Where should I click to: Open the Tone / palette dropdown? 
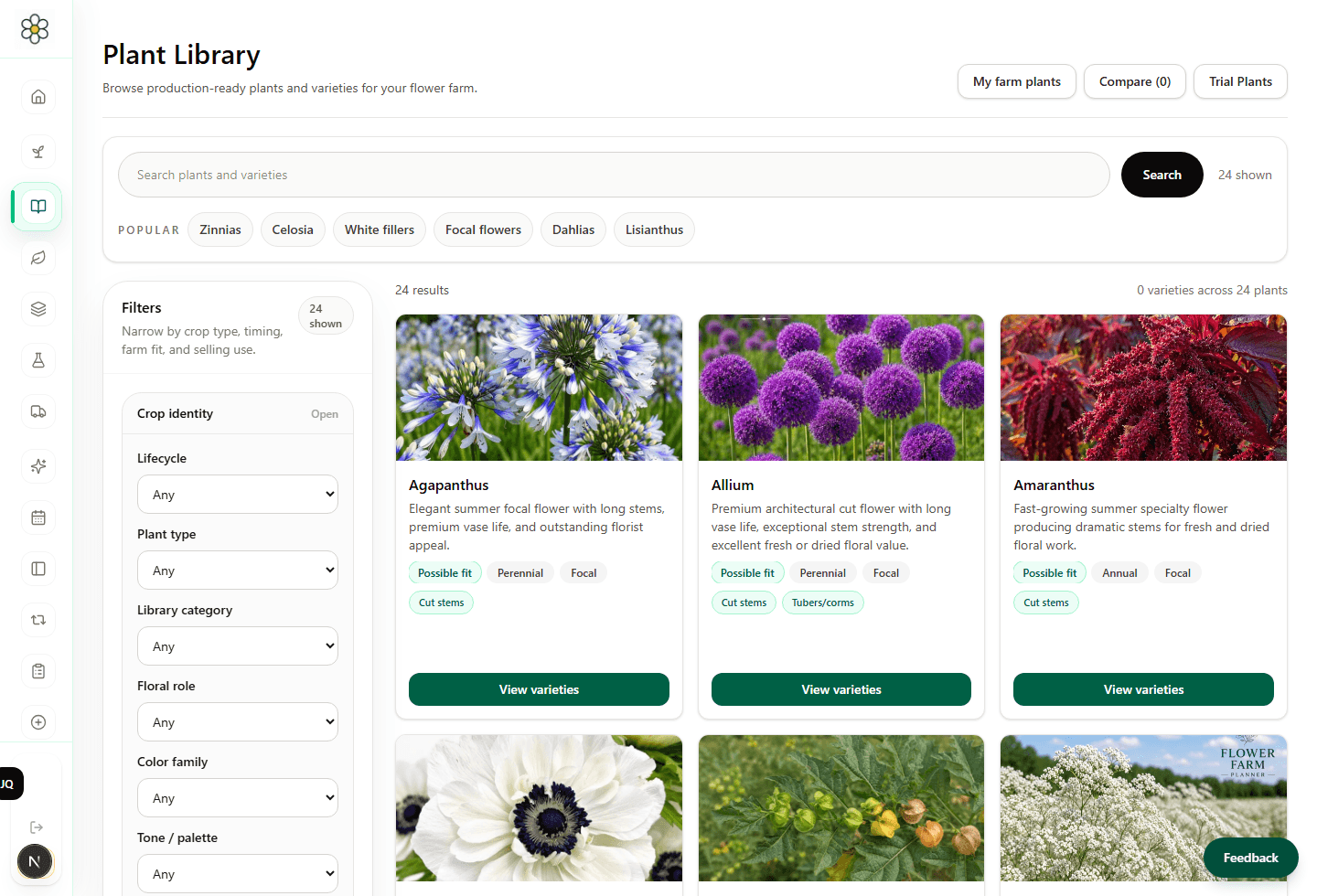238,874
